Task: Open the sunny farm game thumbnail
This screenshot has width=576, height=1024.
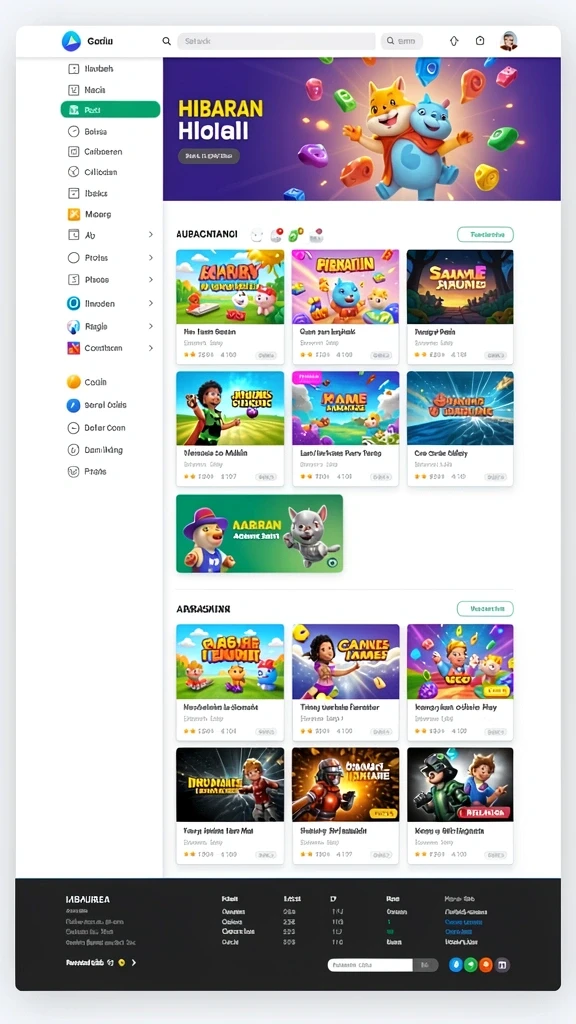Action: tap(230, 287)
